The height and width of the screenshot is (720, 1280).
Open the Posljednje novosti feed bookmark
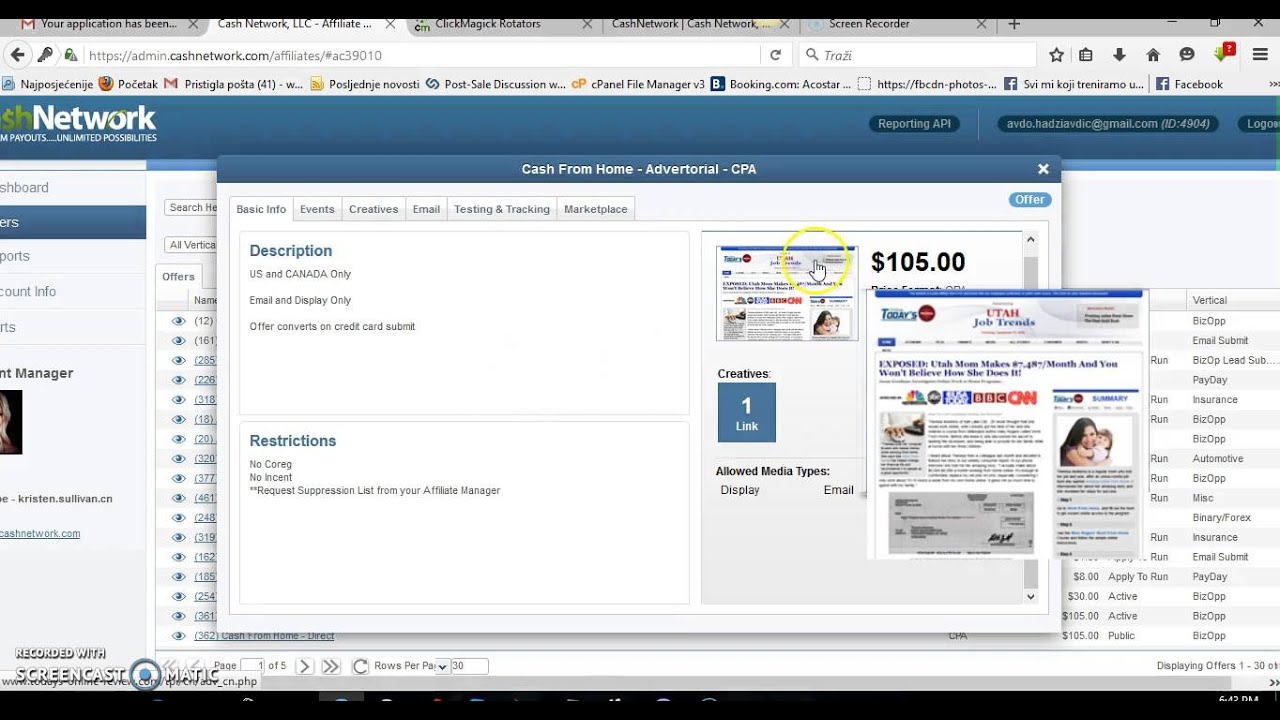[365, 84]
